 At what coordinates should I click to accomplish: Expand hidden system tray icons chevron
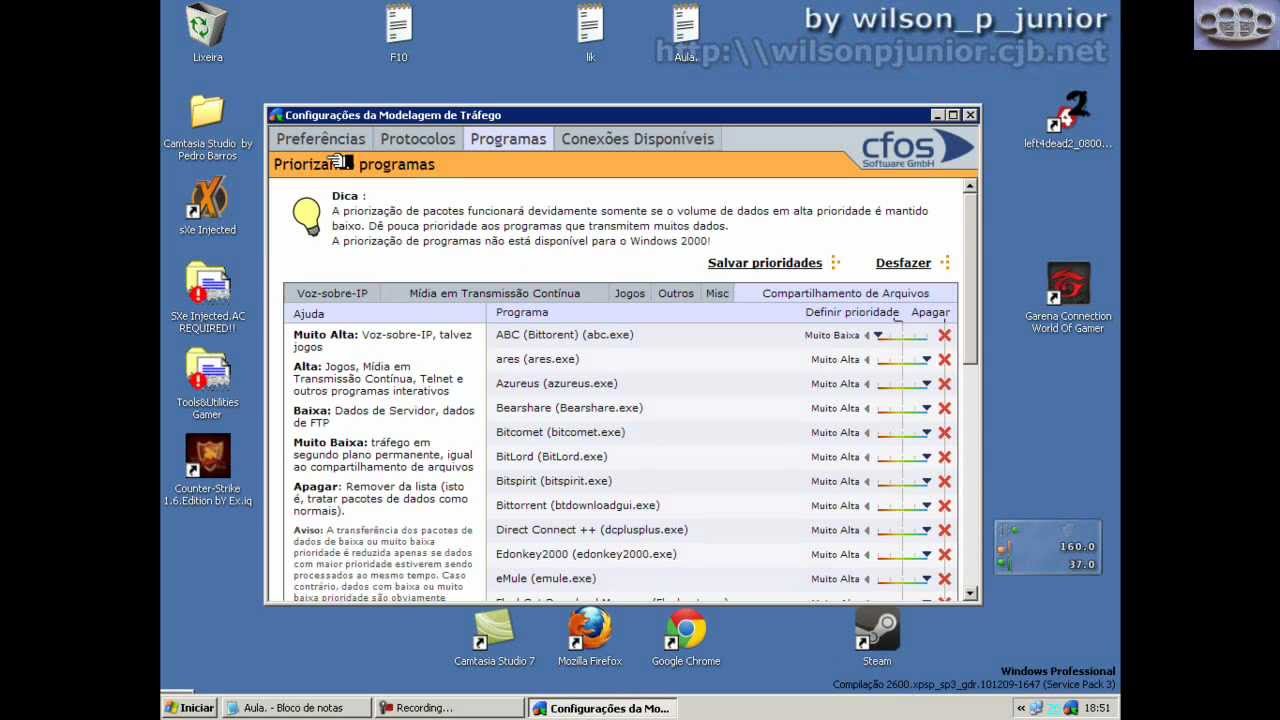pyautogui.click(x=1021, y=708)
